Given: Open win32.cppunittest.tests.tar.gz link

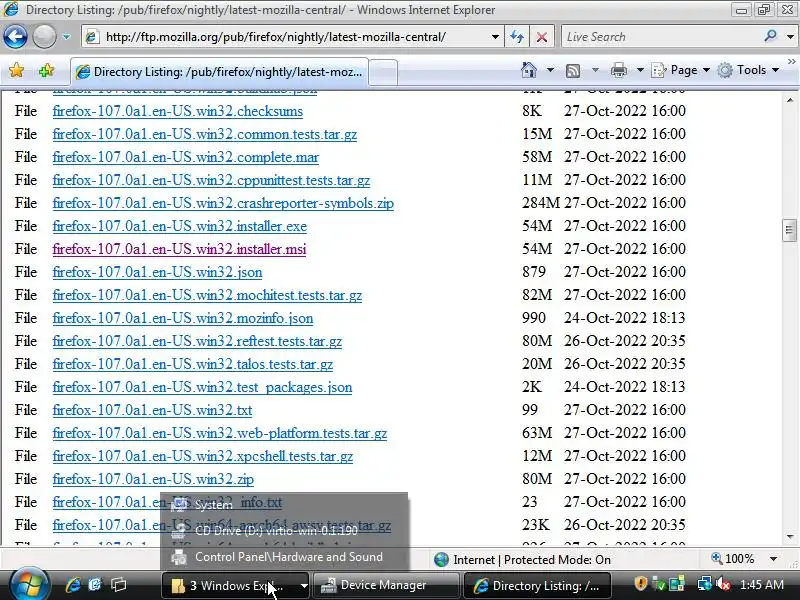Looking at the screenshot, I should point(211,180).
